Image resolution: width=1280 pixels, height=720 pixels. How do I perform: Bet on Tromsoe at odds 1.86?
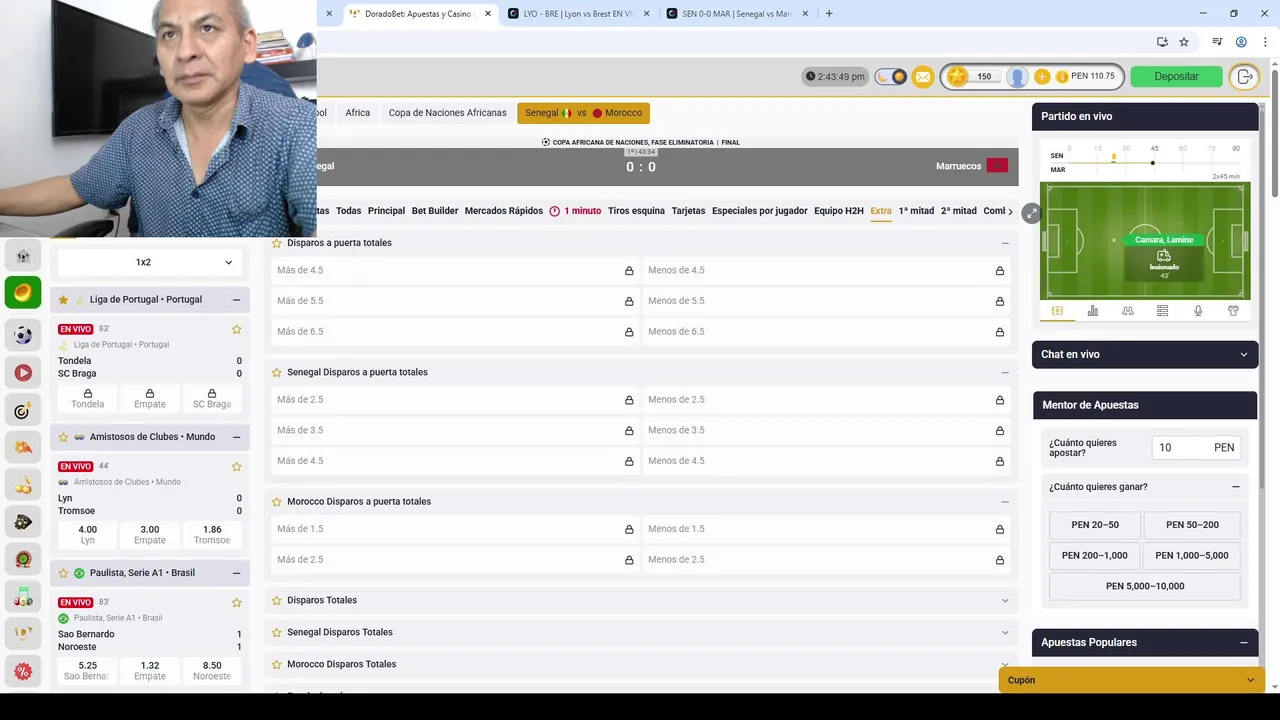212,534
